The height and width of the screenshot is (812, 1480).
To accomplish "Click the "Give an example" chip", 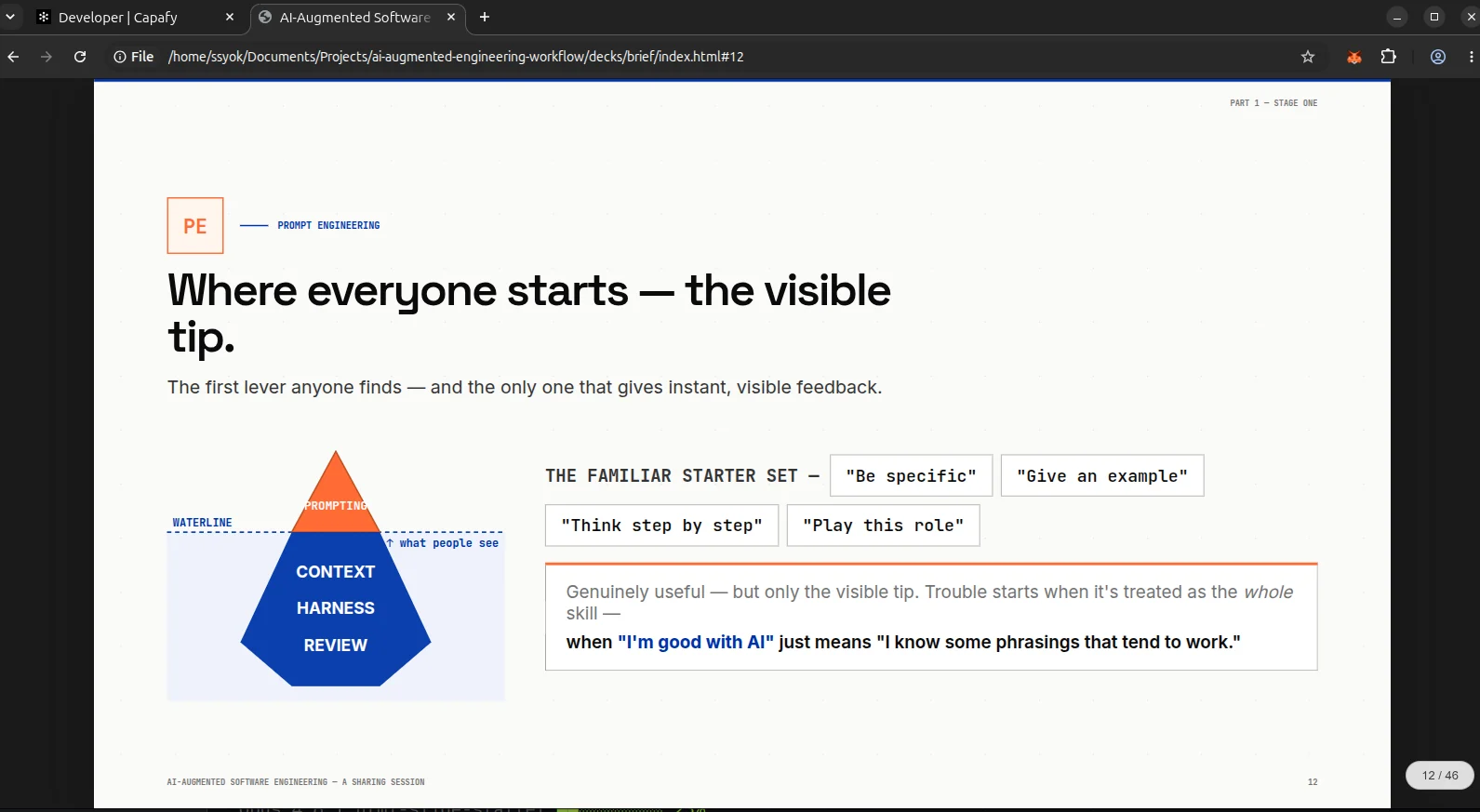I will [1102, 475].
